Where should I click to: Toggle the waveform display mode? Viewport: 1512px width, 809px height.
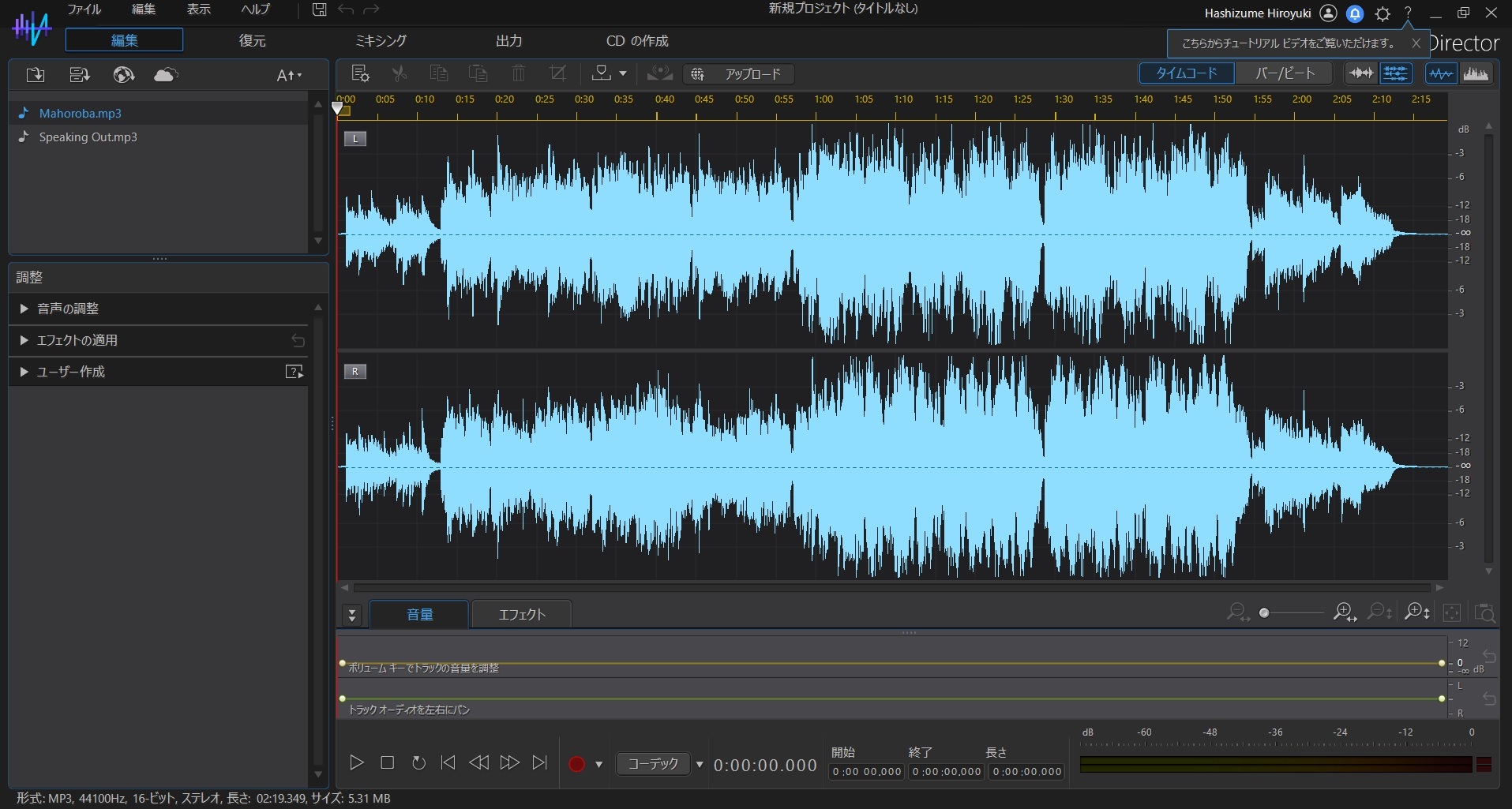tap(1439, 73)
